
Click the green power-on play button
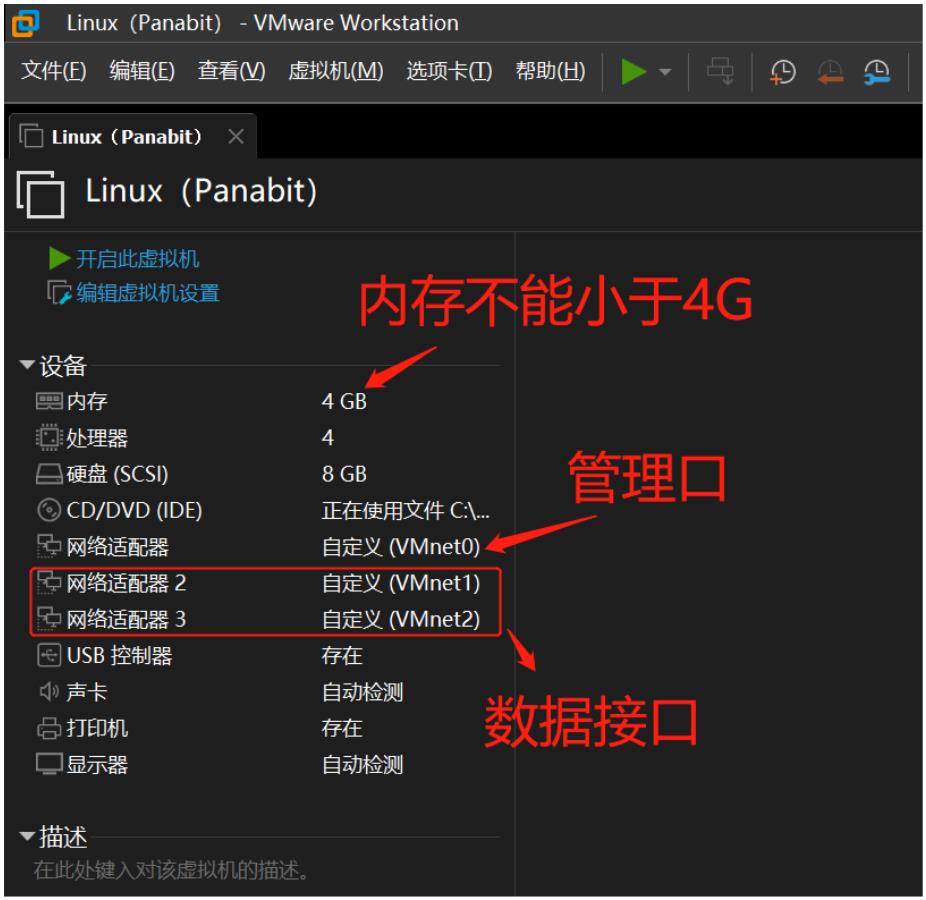633,72
